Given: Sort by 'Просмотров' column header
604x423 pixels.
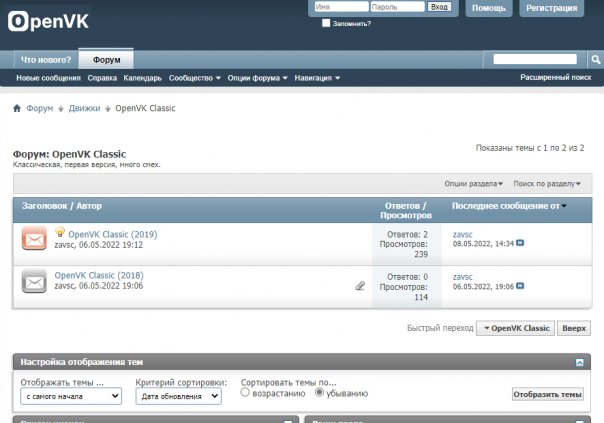Looking at the screenshot, I should tap(406, 216).
